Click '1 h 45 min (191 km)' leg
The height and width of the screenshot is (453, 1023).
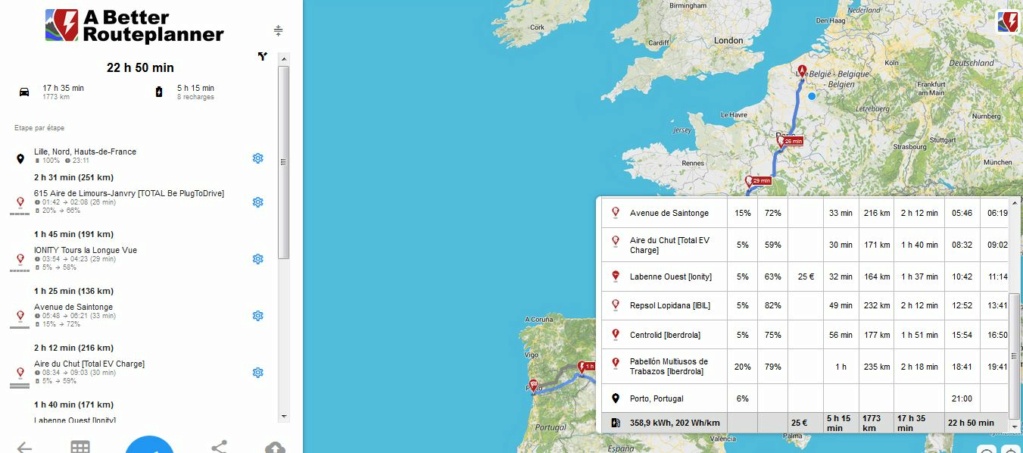click(x=74, y=234)
